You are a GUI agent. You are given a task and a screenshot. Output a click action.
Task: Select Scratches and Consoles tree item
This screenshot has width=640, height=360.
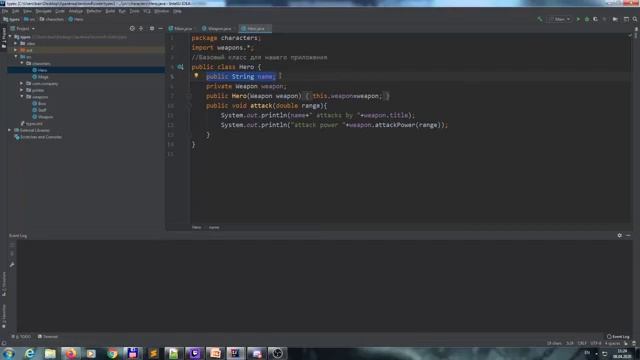(38, 137)
